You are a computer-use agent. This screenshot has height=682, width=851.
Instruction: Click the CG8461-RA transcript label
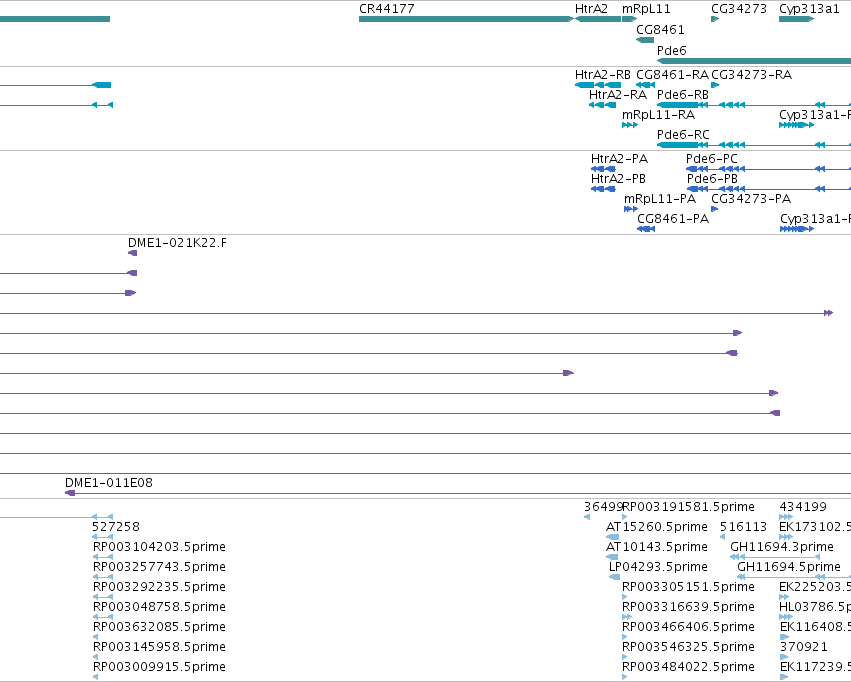click(672, 74)
